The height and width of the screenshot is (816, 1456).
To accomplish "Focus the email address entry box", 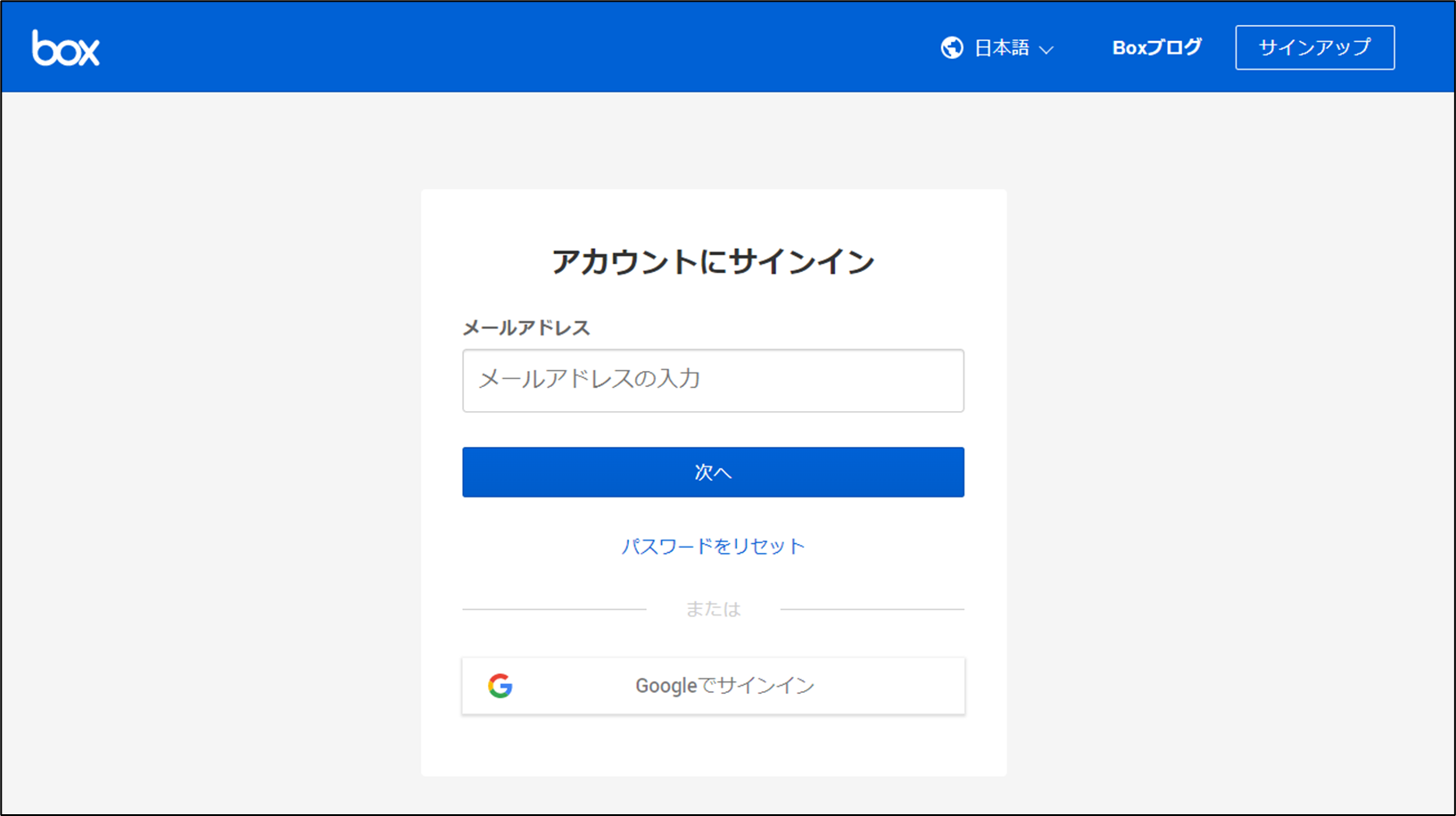I will pyautogui.click(x=713, y=381).
